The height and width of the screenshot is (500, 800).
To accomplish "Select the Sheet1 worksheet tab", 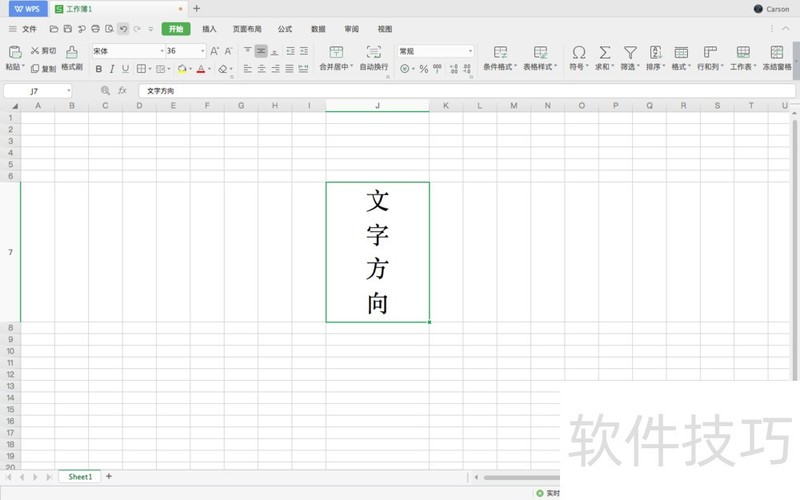I will click(x=80, y=477).
